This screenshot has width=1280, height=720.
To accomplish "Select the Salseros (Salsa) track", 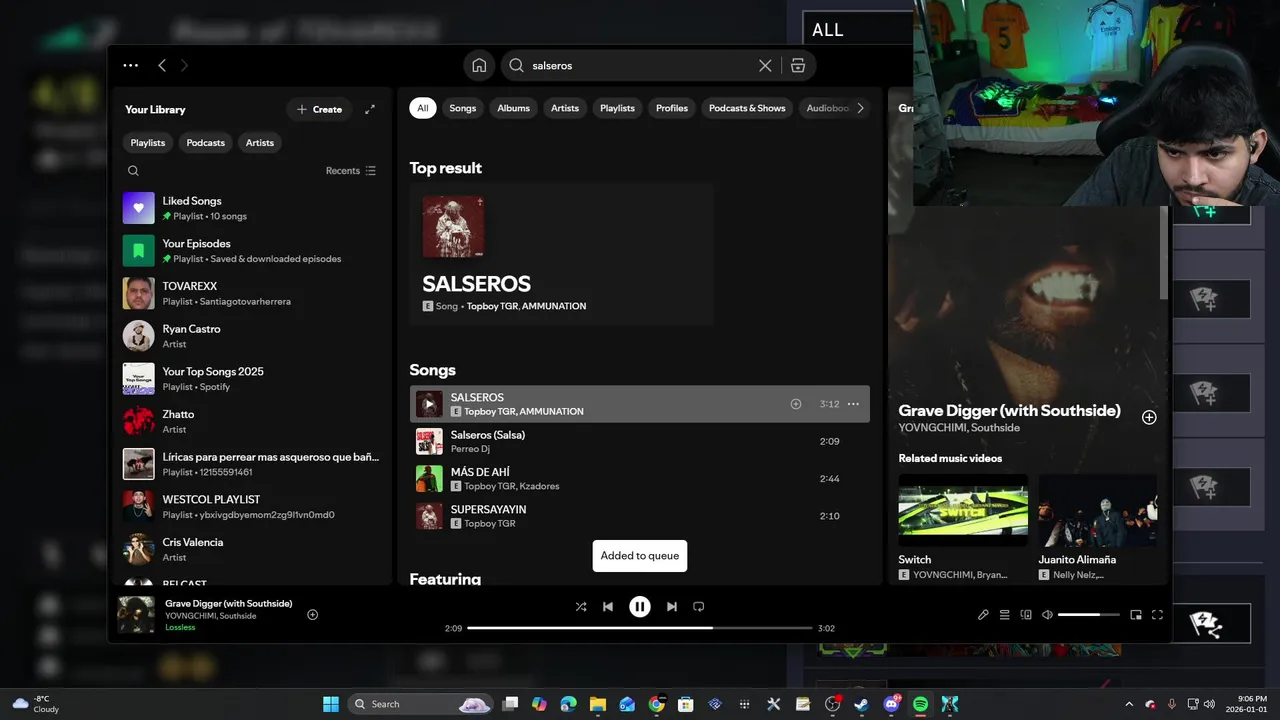I will pos(640,441).
